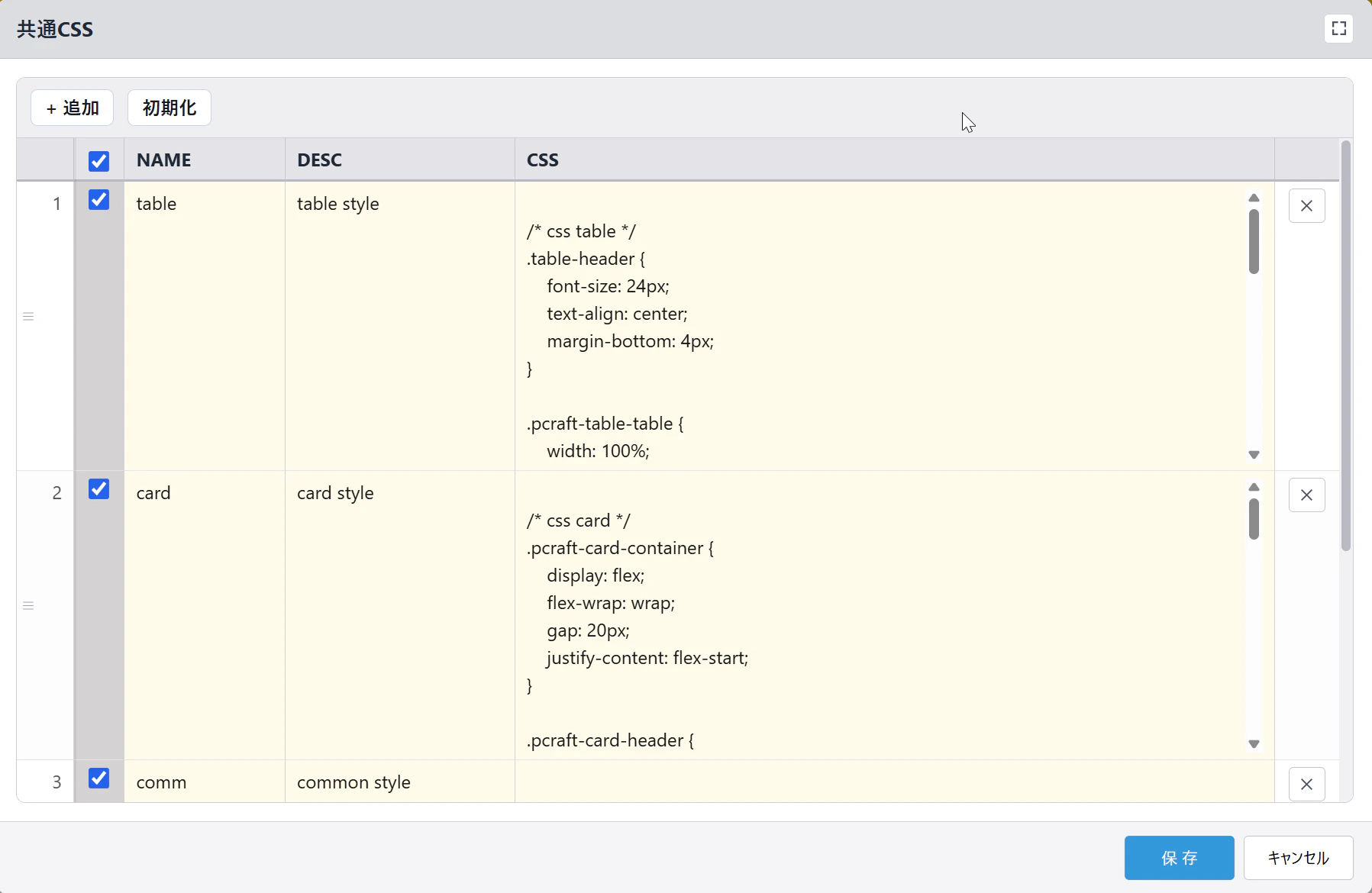Grab the drag handle of row 1
The height and width of the screenshot is (893, 1372).
pos(28,317)
